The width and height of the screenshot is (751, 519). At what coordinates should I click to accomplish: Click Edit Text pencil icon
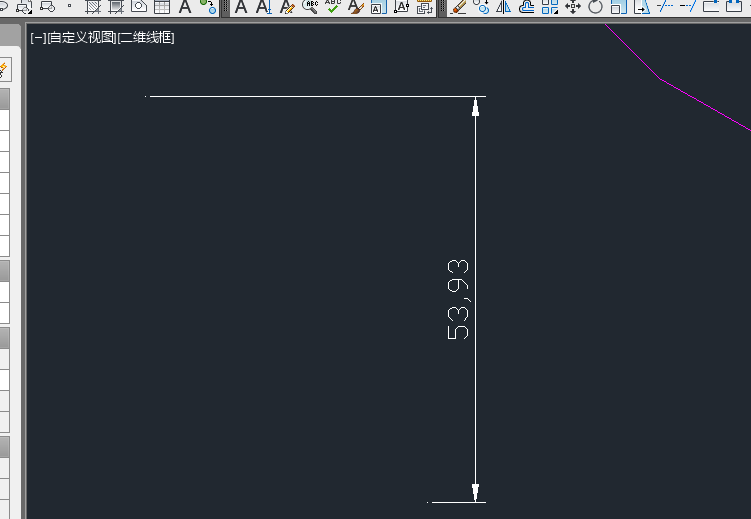[x=287, y=7]
